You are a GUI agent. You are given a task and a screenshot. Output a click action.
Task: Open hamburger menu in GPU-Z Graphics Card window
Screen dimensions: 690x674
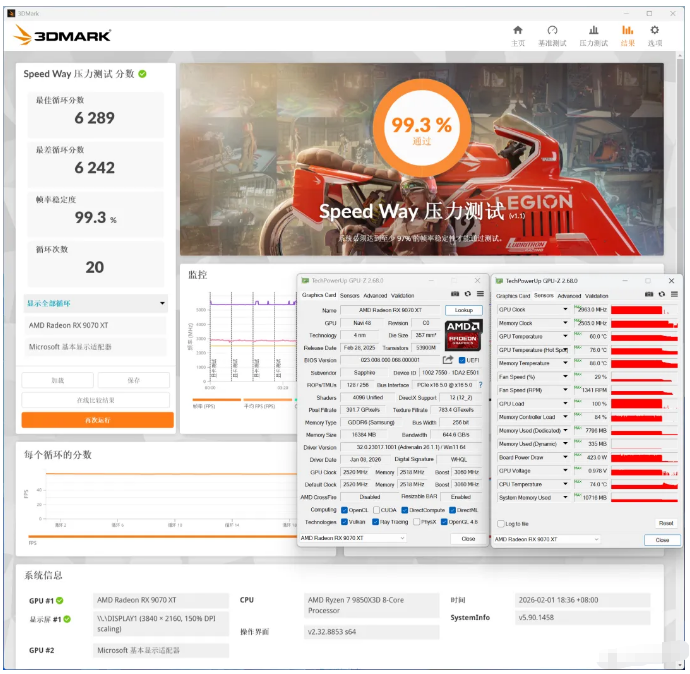[x=479, y=295]
